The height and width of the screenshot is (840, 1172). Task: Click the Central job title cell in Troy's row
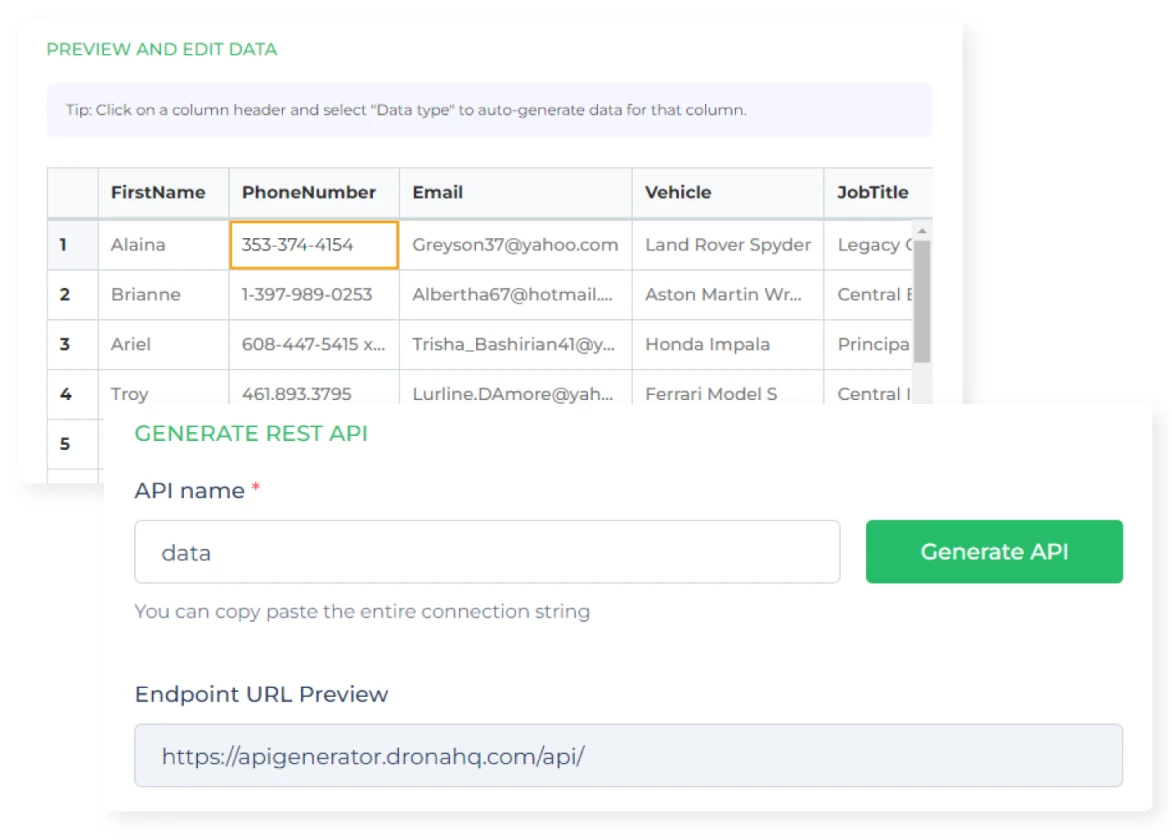point(869,389)
